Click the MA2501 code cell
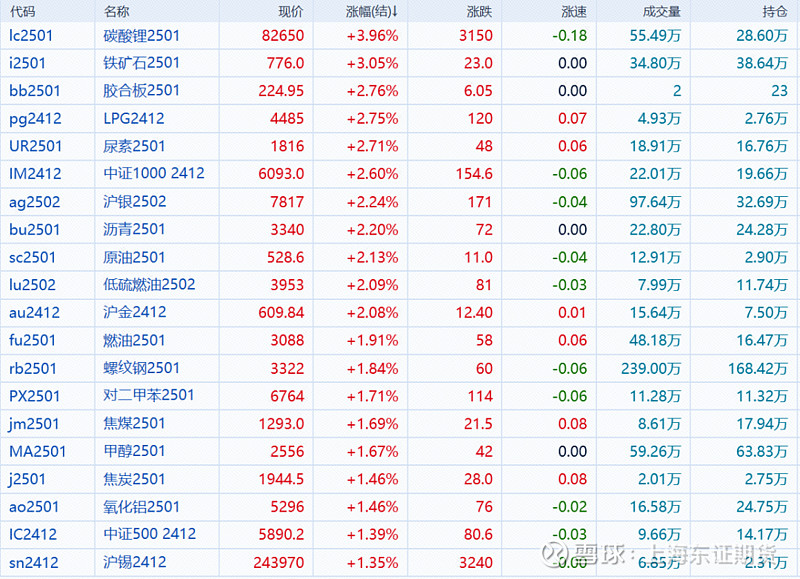This screenshot has width=800, height=579. coord(38,451)
